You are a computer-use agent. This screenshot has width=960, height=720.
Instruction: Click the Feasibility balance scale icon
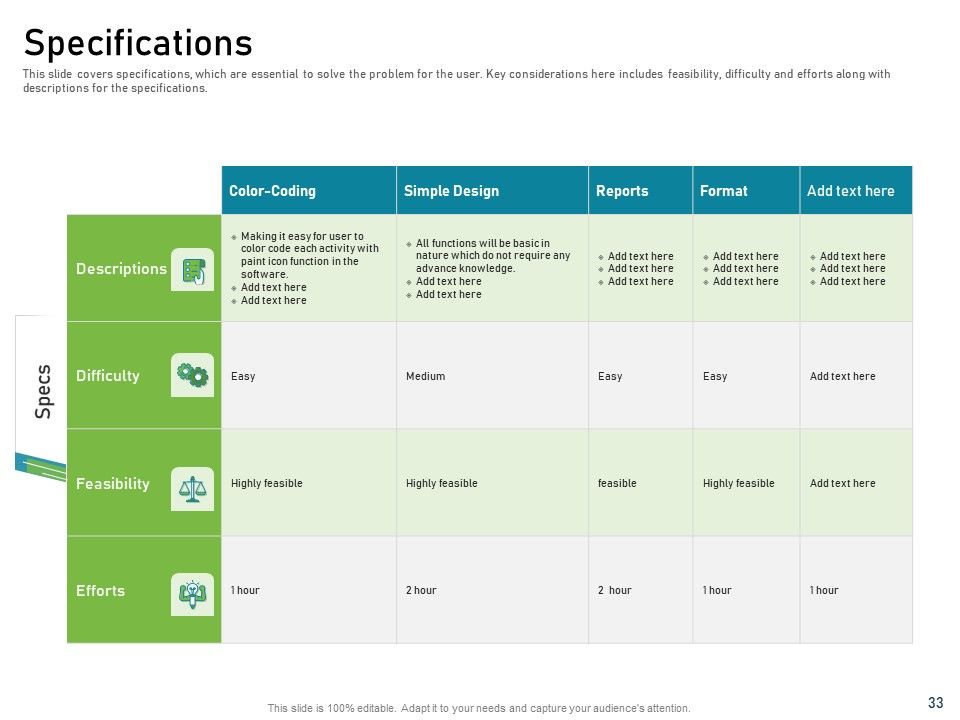point(192,489)
